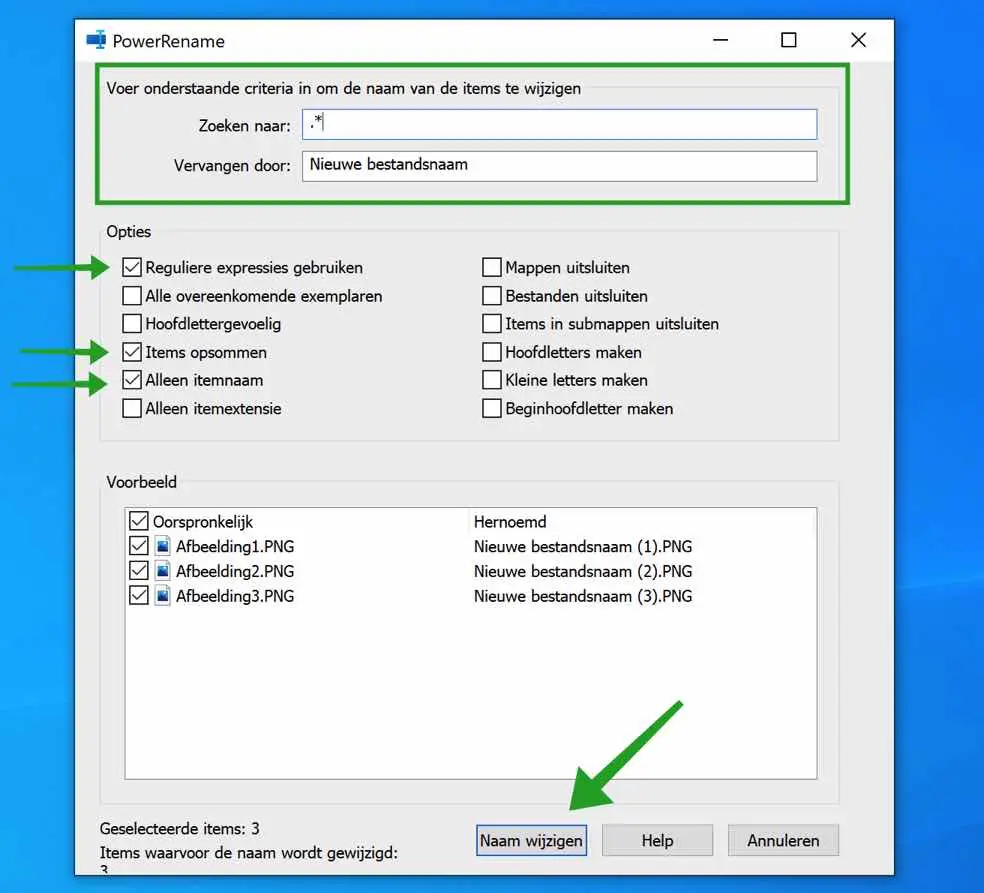Screen dimensions: 984x893
Task: Tick Kleine letters maken checkbox
Action: (x=492, y=380)
